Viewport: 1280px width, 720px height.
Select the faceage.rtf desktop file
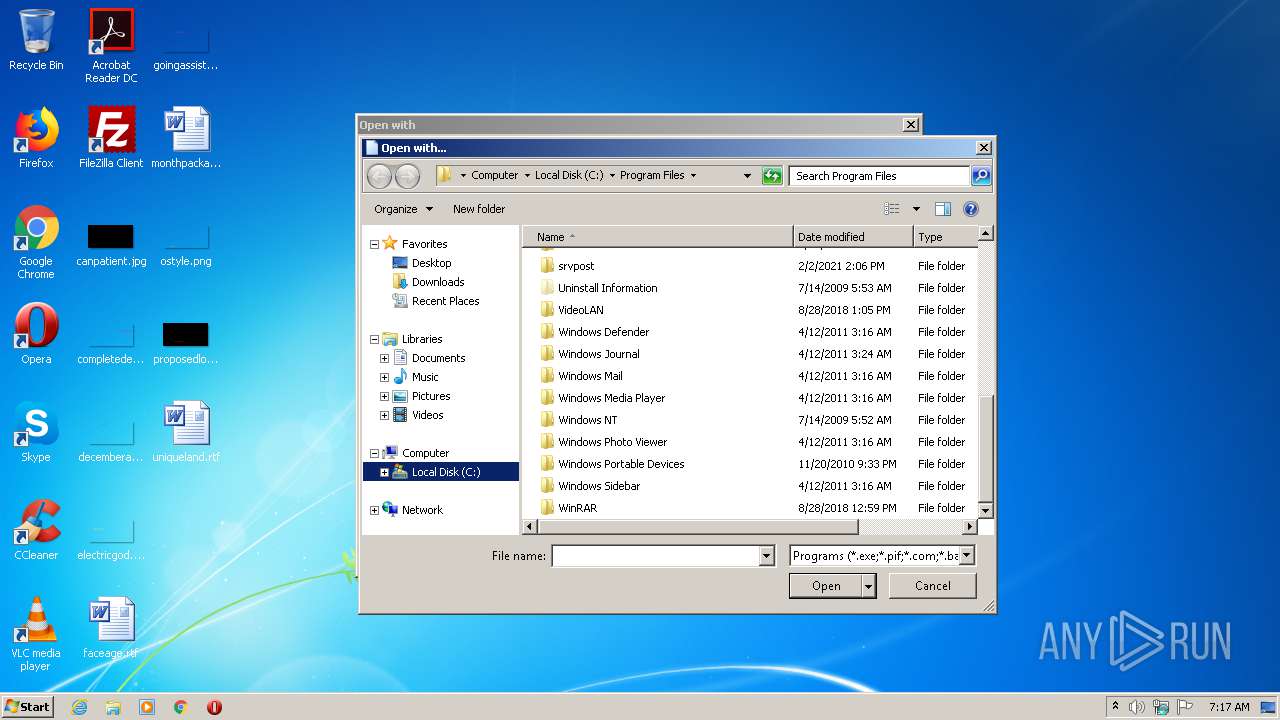[x=111, y=629]
